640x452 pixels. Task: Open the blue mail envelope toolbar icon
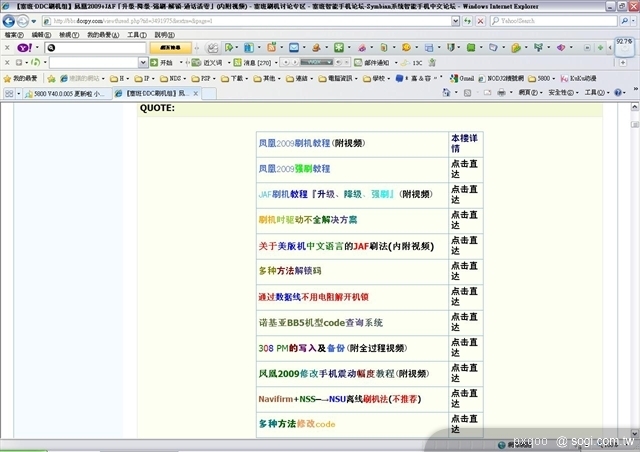click(x=294, y=48)
